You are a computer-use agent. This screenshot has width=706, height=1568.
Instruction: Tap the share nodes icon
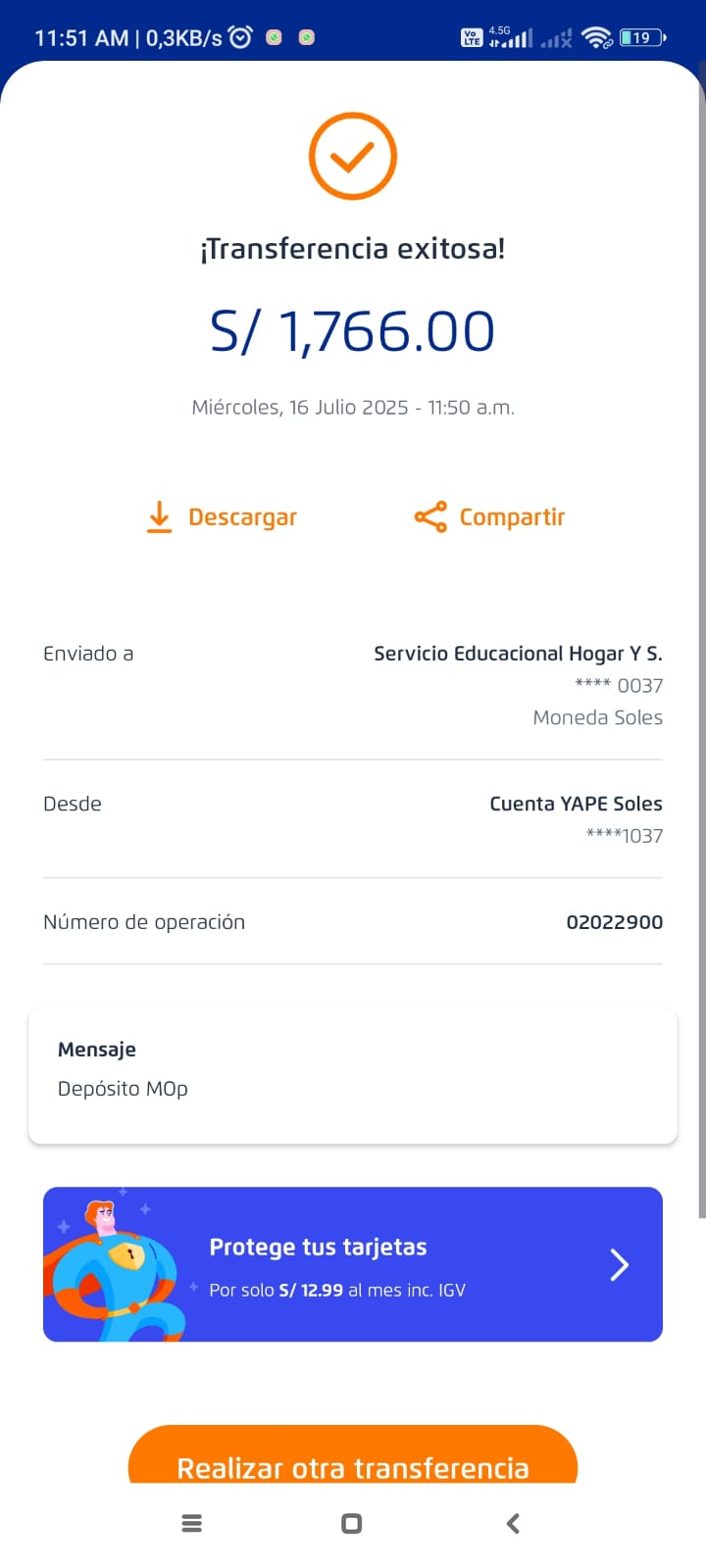(430, 516)
